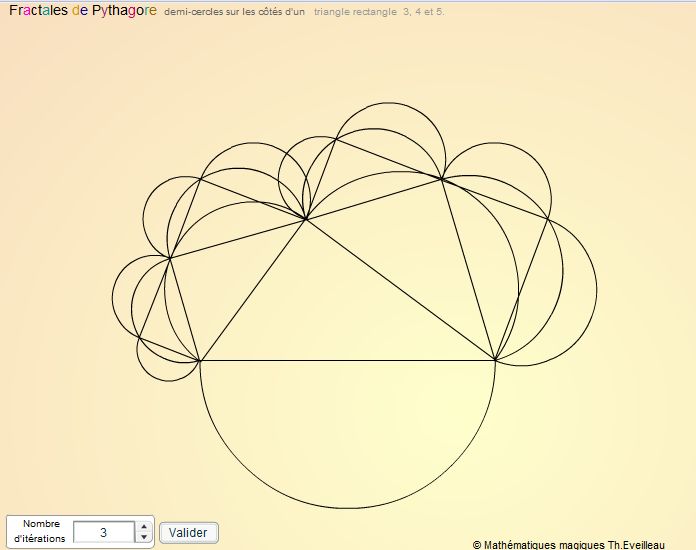Click the 'Fractales de Pythagore' title
Viewport: 696px width, 550px height.
tap(83, 10)
